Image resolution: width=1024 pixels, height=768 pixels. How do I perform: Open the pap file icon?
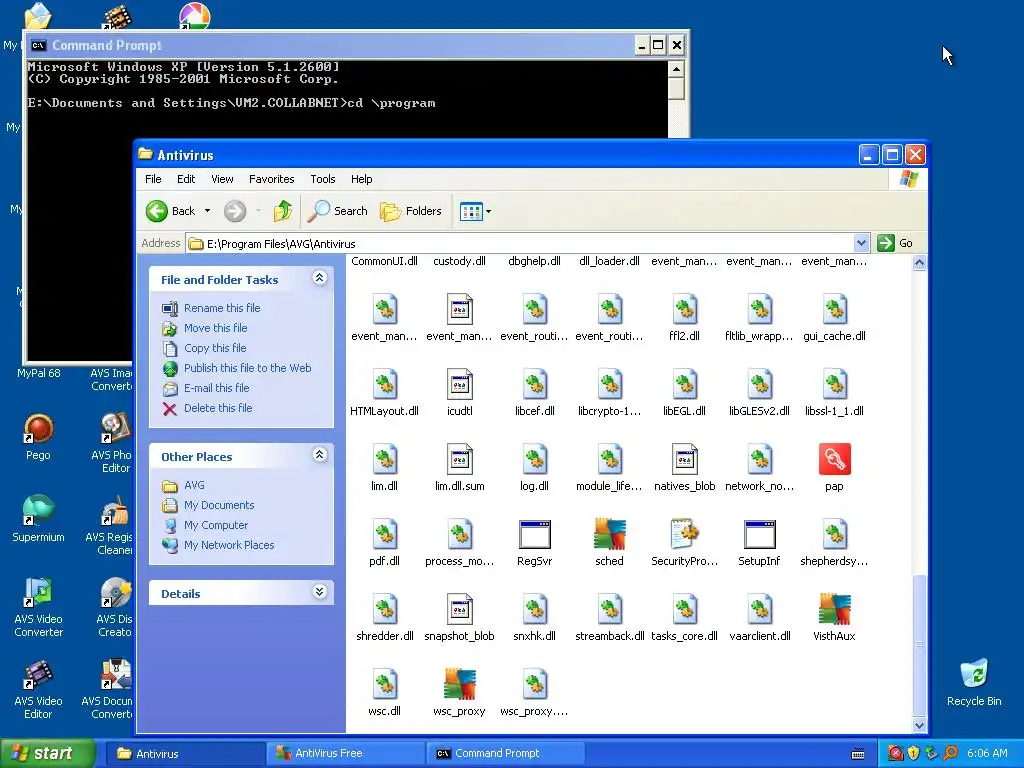point(834,459)
